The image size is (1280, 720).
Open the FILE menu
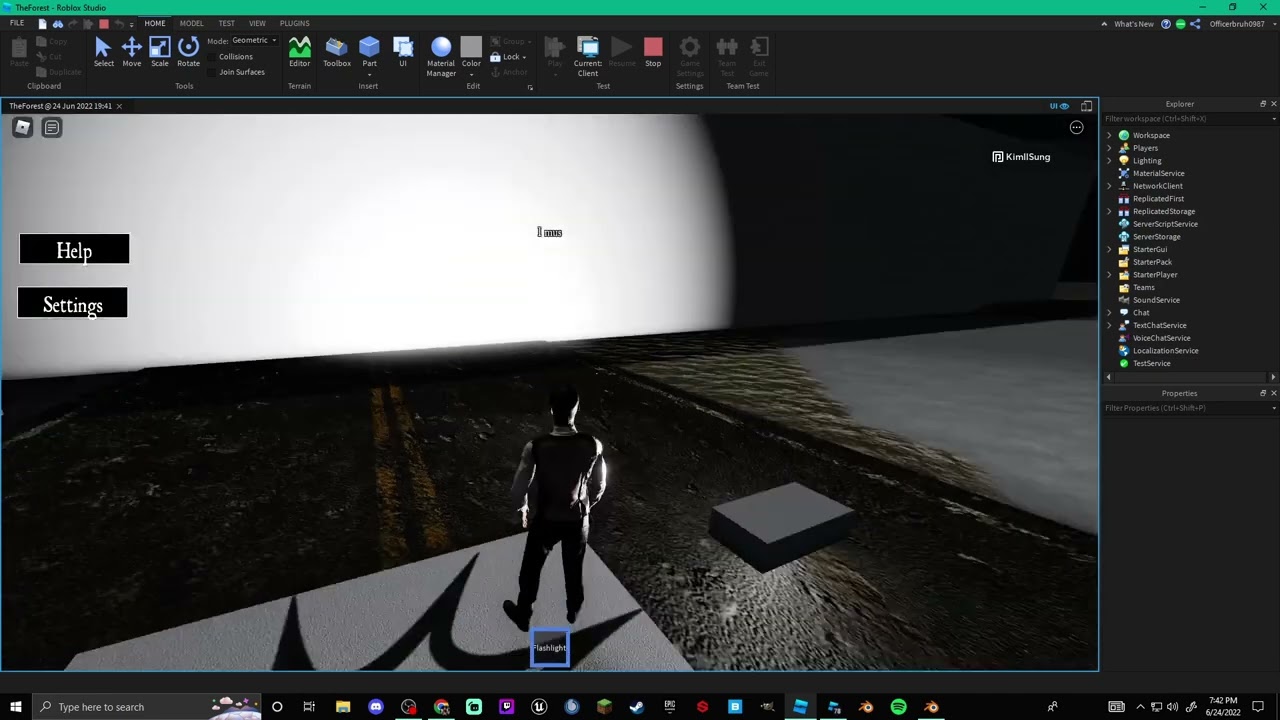(17, 23)
